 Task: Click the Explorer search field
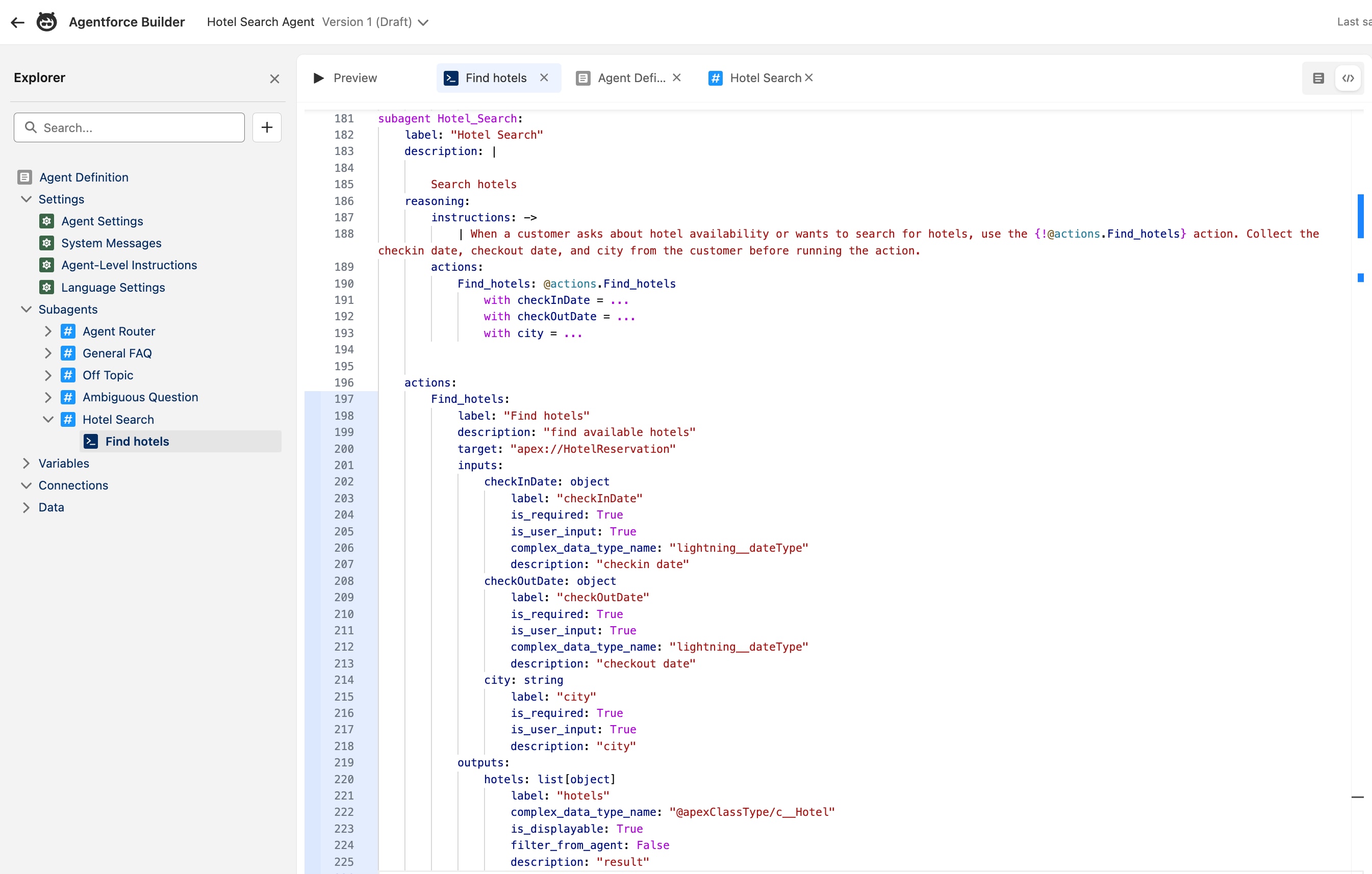pos(130,127)
